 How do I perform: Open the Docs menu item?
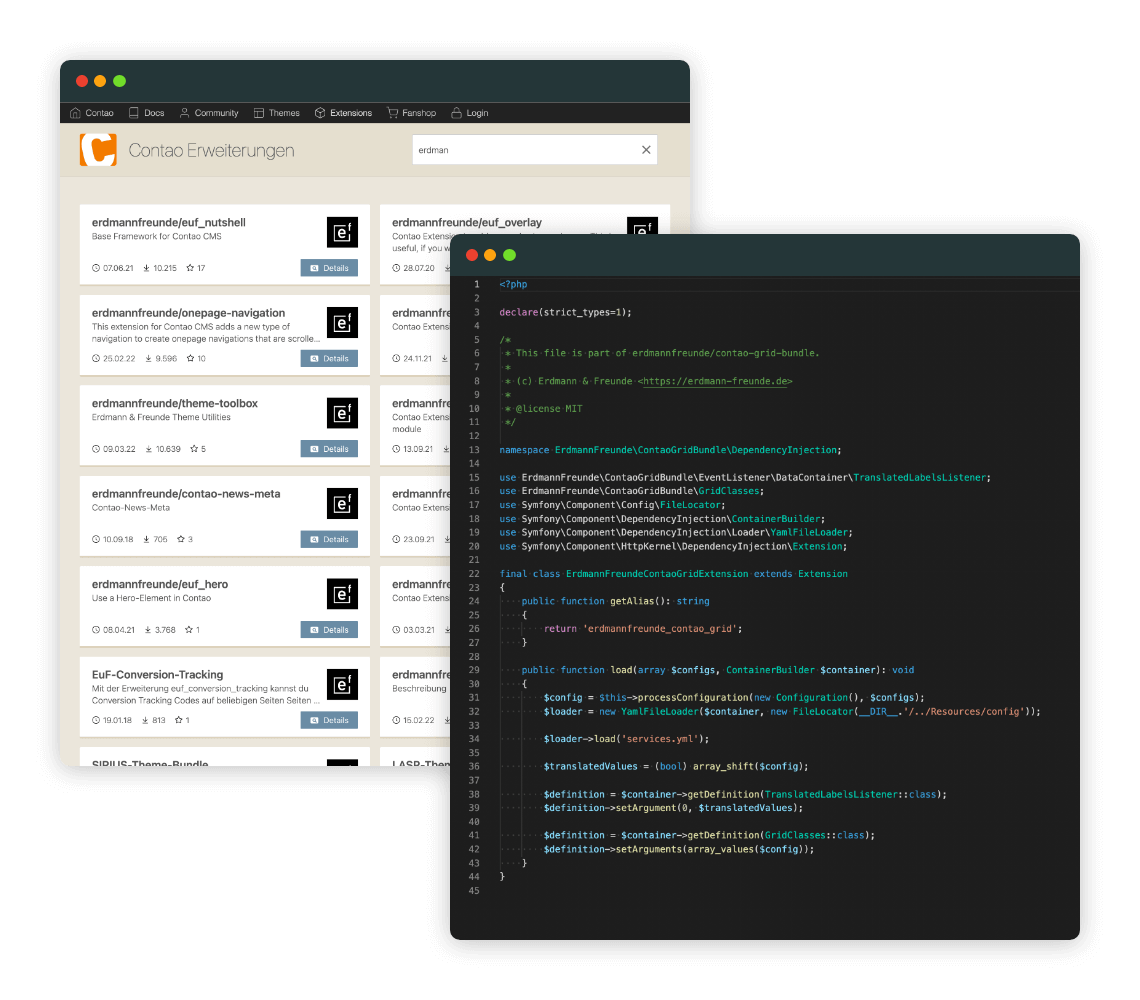[x=146, y=113]
